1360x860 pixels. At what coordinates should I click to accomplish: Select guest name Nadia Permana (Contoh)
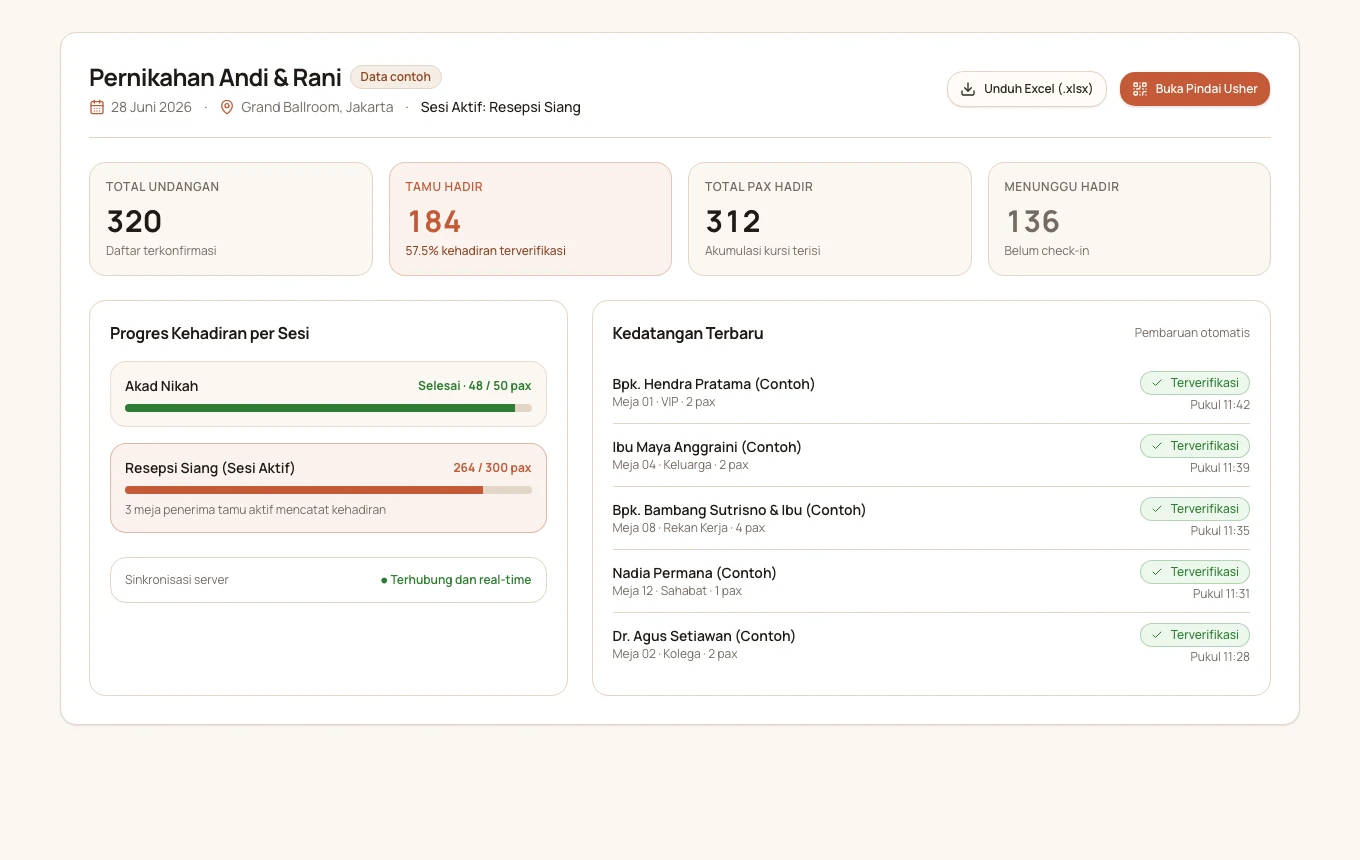tap(694, 573)
